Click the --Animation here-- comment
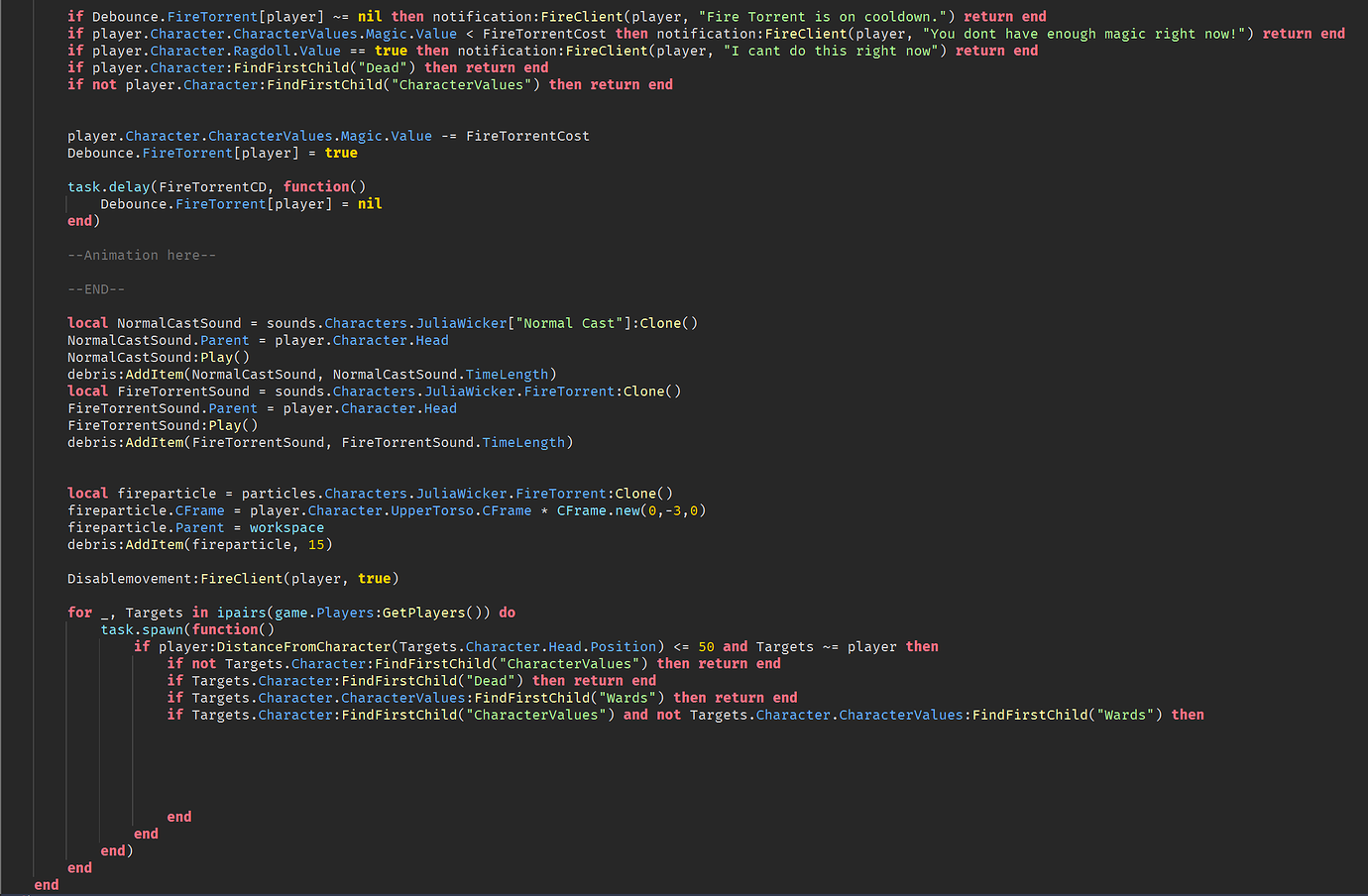 pyautogui.click(x=142, y=255)
